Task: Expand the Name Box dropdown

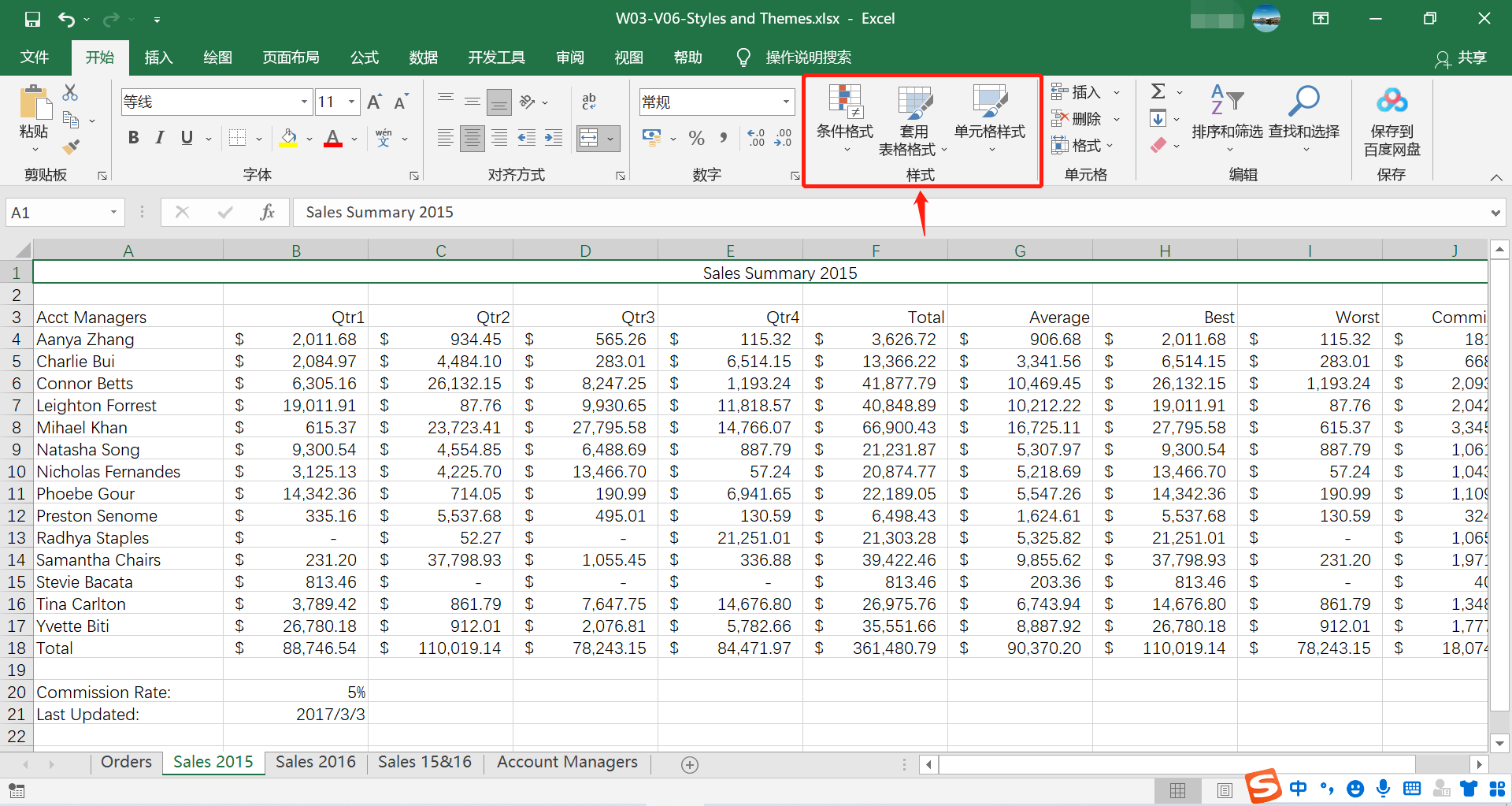Action: 113,212
